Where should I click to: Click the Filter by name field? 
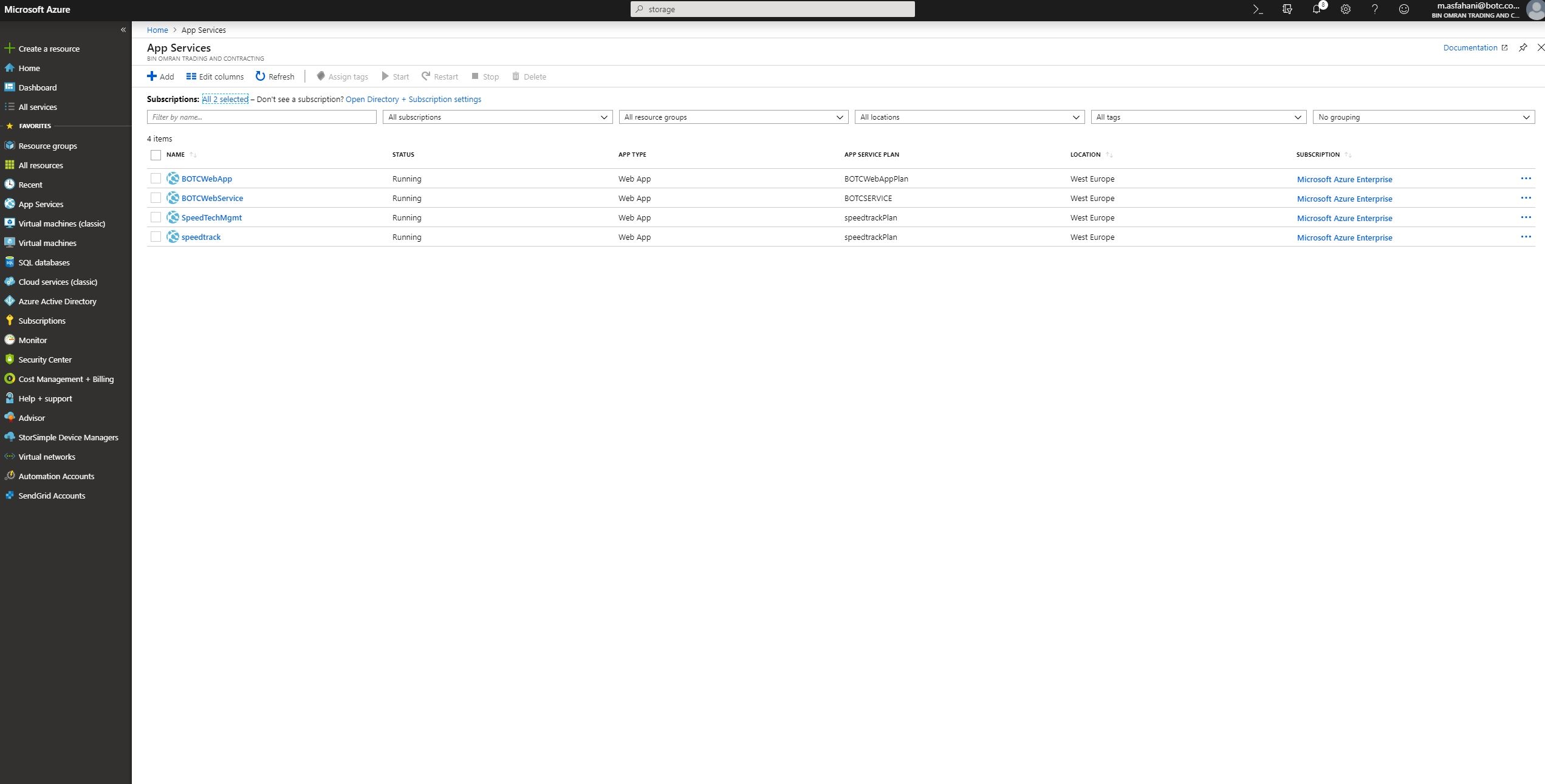click(261, 117)
